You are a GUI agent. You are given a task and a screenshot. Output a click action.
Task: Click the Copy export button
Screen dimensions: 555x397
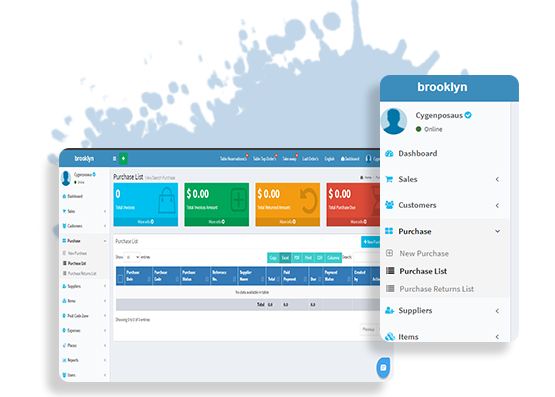point(273,258)
